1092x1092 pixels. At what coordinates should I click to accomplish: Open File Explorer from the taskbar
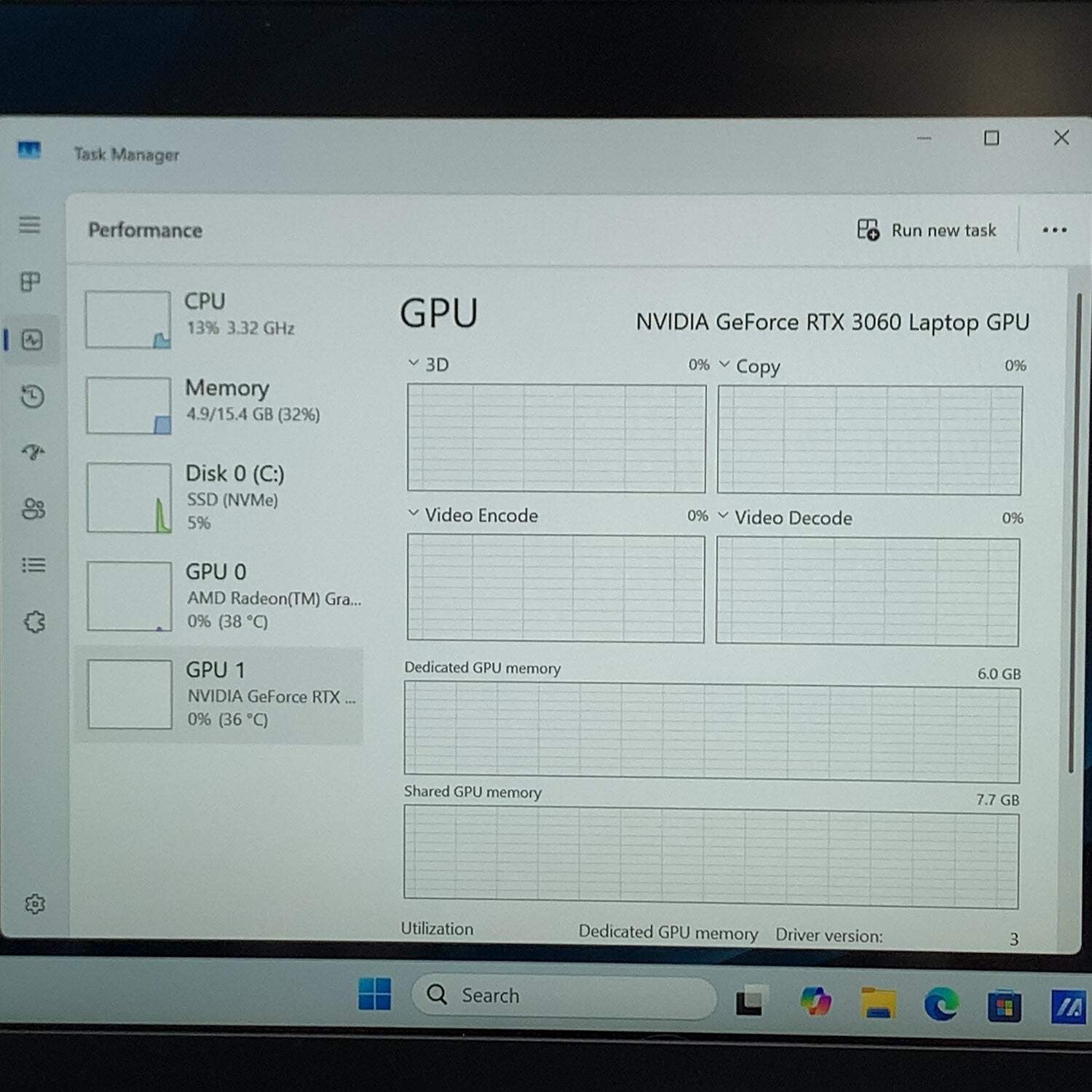878,1002
